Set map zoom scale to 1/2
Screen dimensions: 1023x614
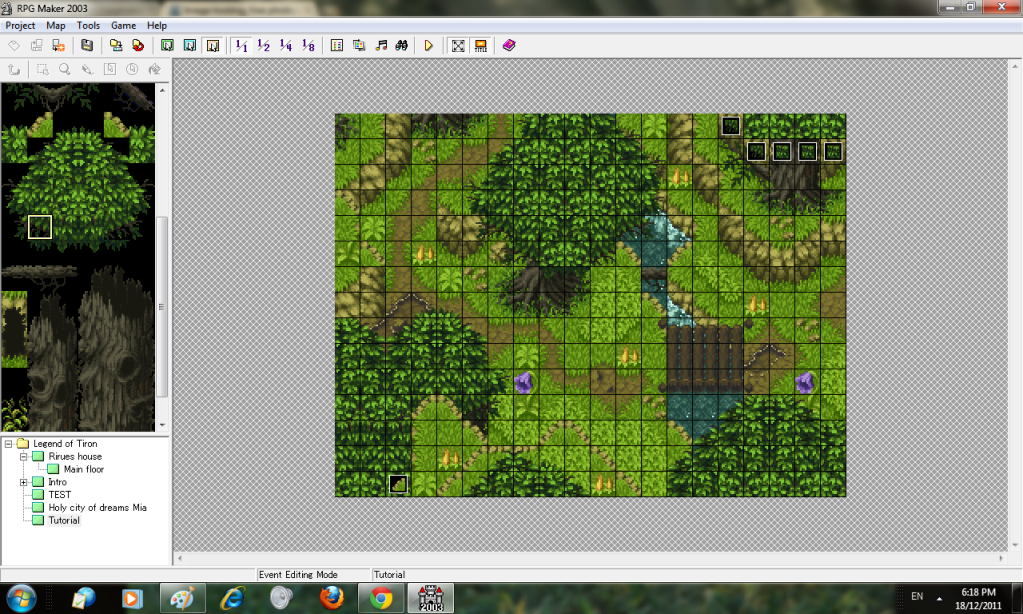click(264, 45)
